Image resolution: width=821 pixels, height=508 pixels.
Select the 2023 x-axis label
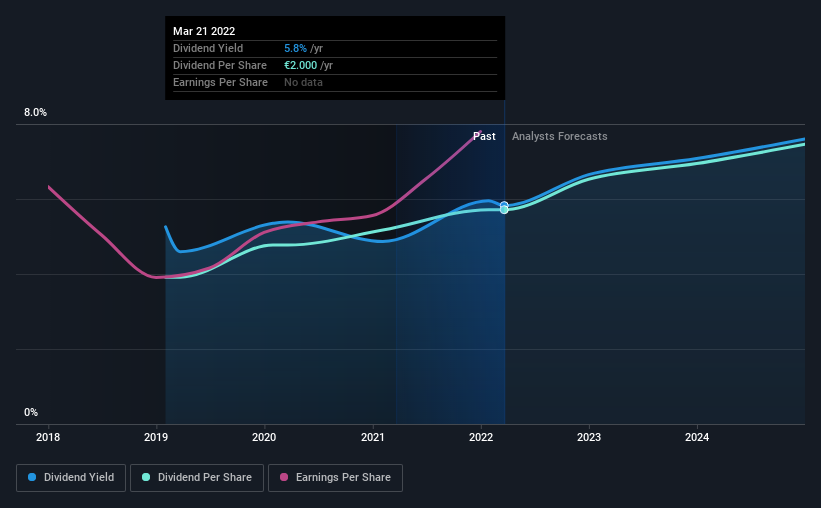tap(589, 437)
